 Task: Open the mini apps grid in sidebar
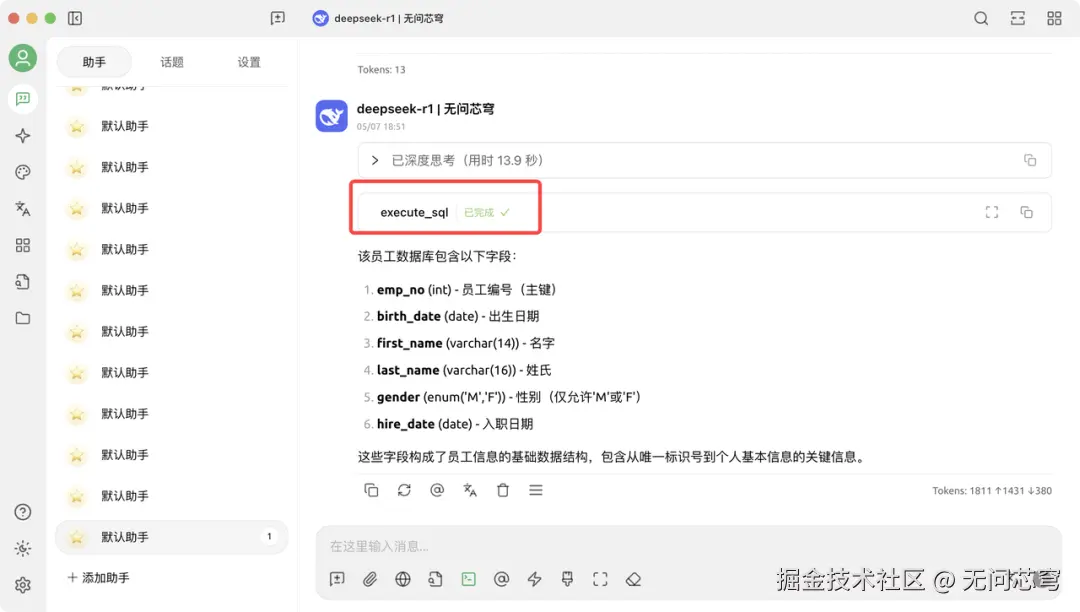point(23,245)
